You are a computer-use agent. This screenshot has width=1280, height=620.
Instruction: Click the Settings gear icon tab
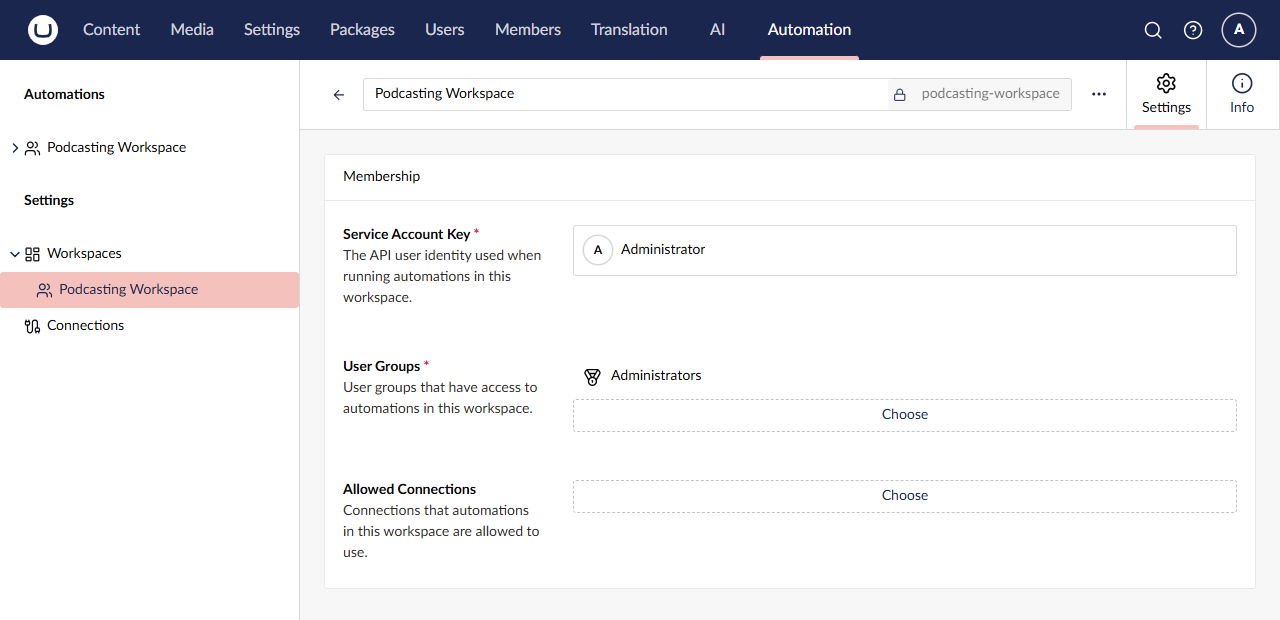coord(1166,94)
